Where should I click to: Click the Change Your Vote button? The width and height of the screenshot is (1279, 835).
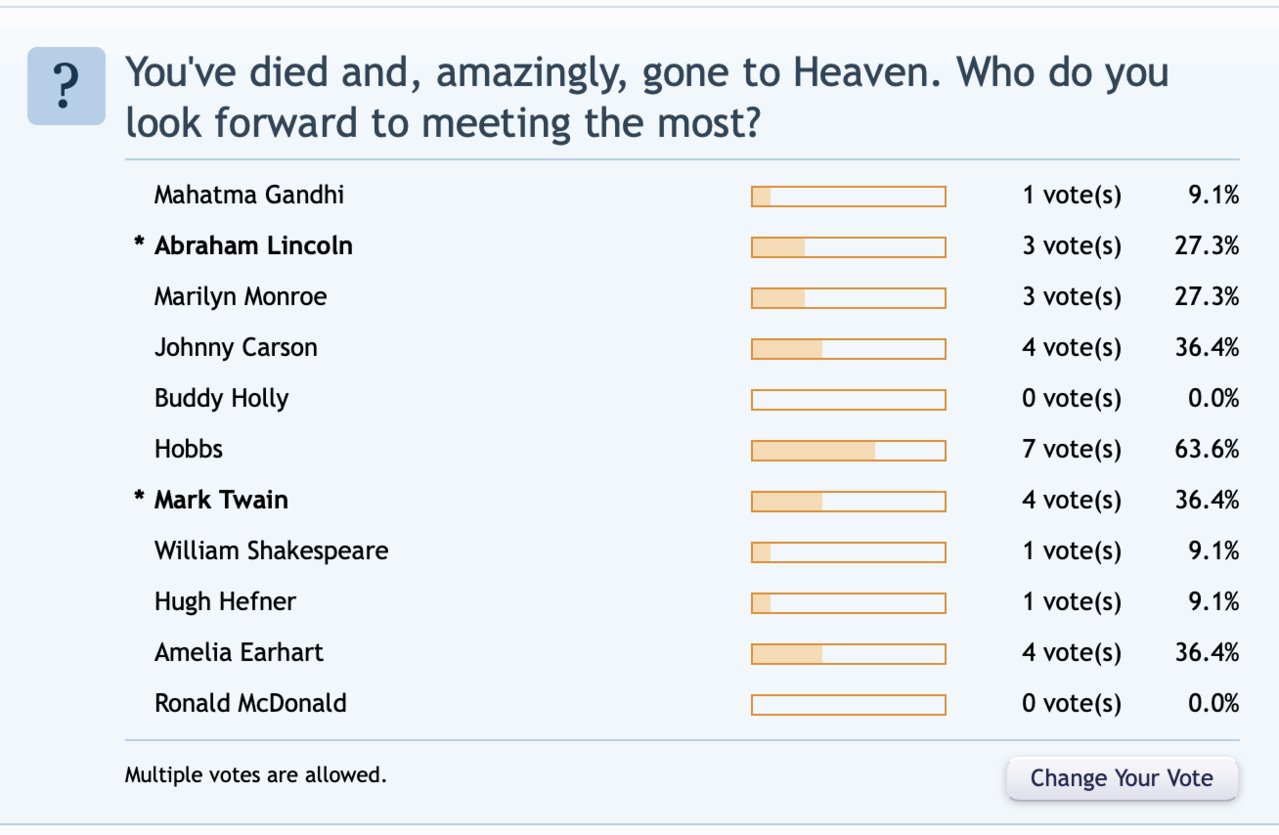pyautogui.click(x=1121, y=778)
